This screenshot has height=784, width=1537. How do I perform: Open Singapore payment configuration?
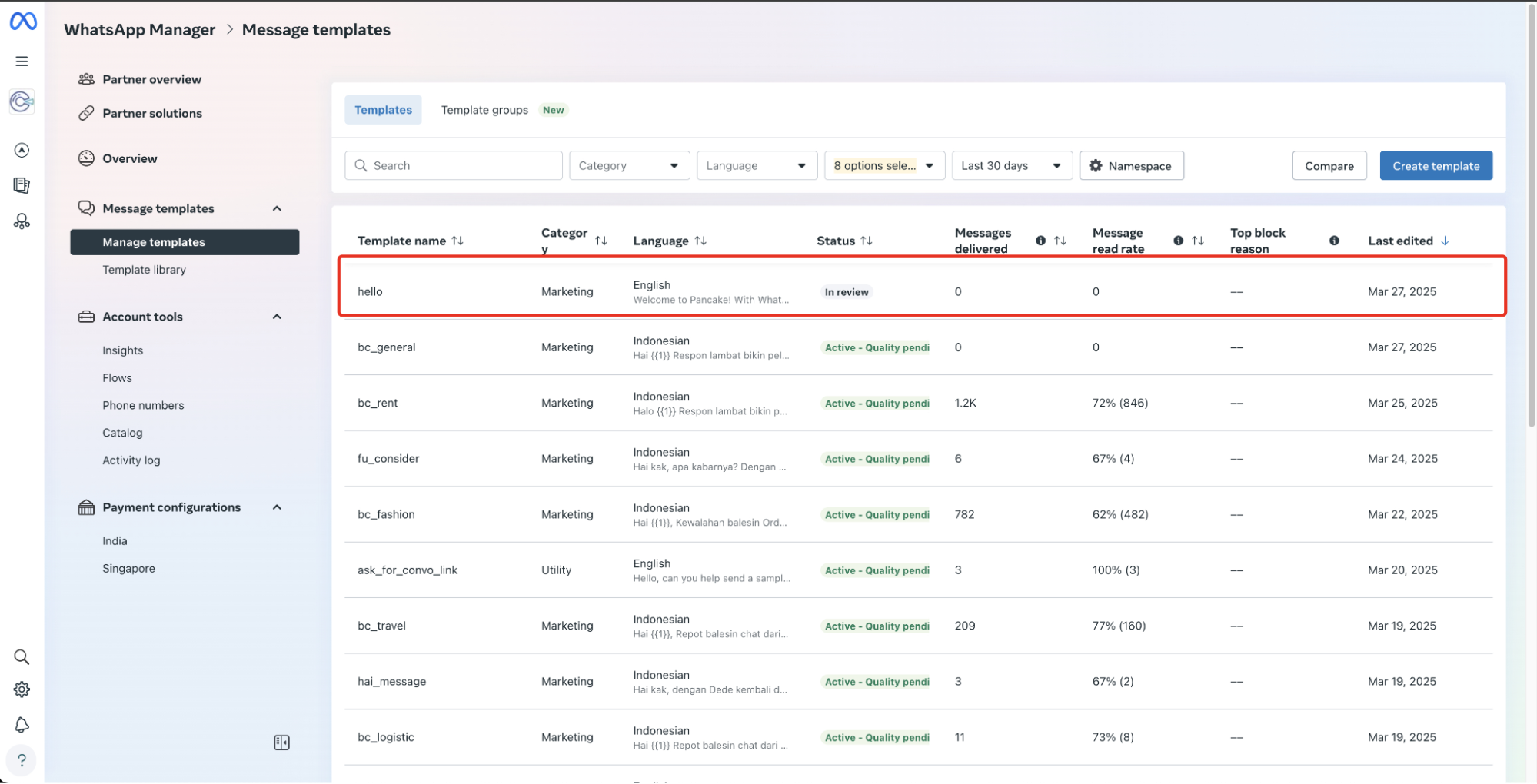128,569
